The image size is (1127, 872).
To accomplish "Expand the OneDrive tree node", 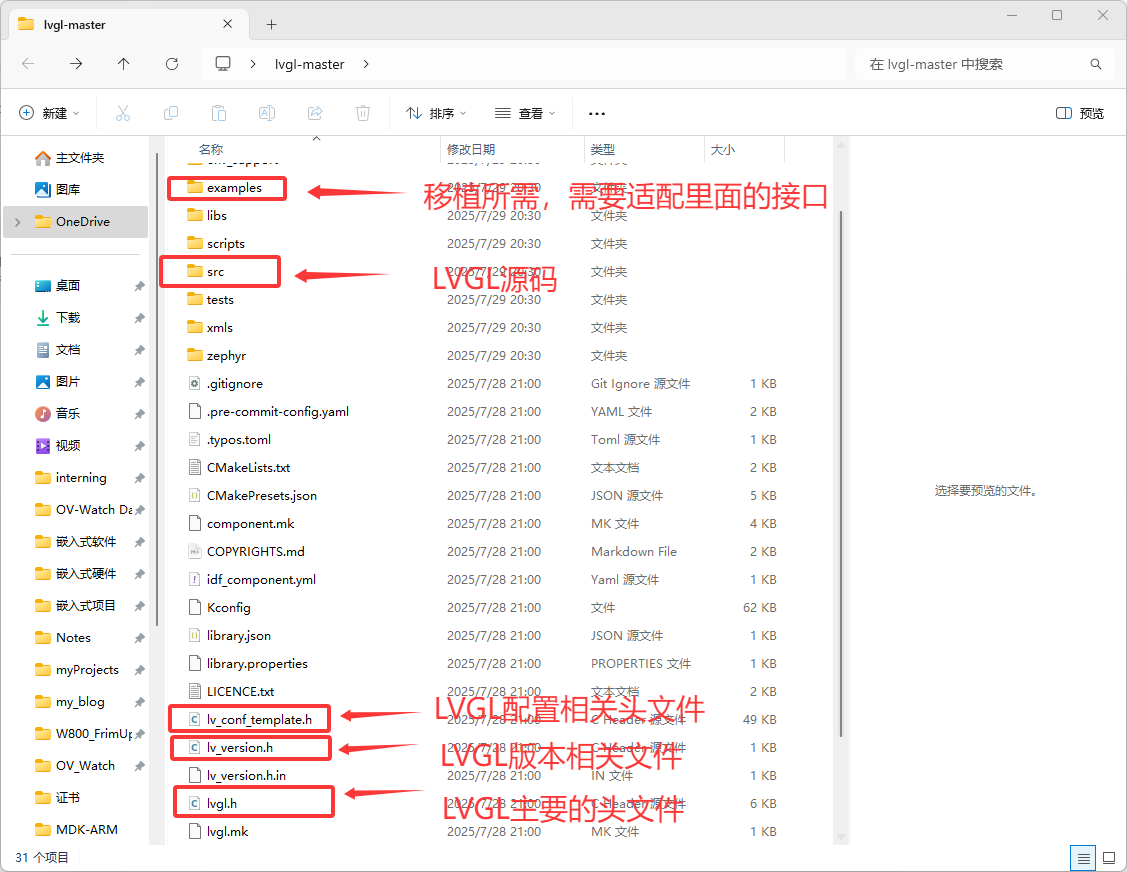I will coord(17,222).
